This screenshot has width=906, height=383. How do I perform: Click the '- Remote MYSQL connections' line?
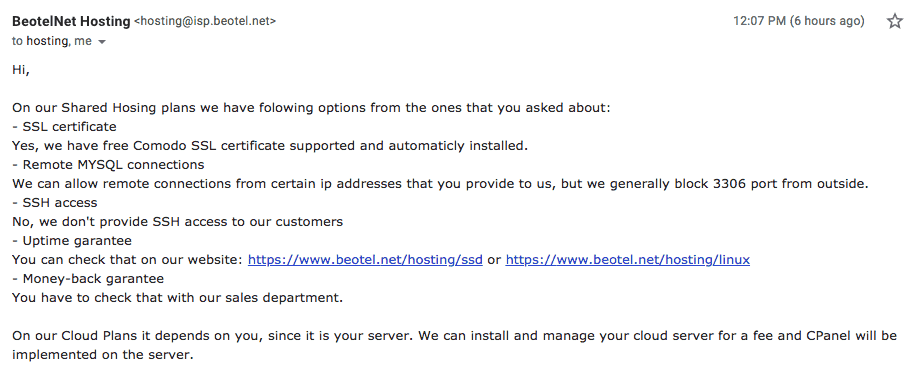(x=108, y=165)
